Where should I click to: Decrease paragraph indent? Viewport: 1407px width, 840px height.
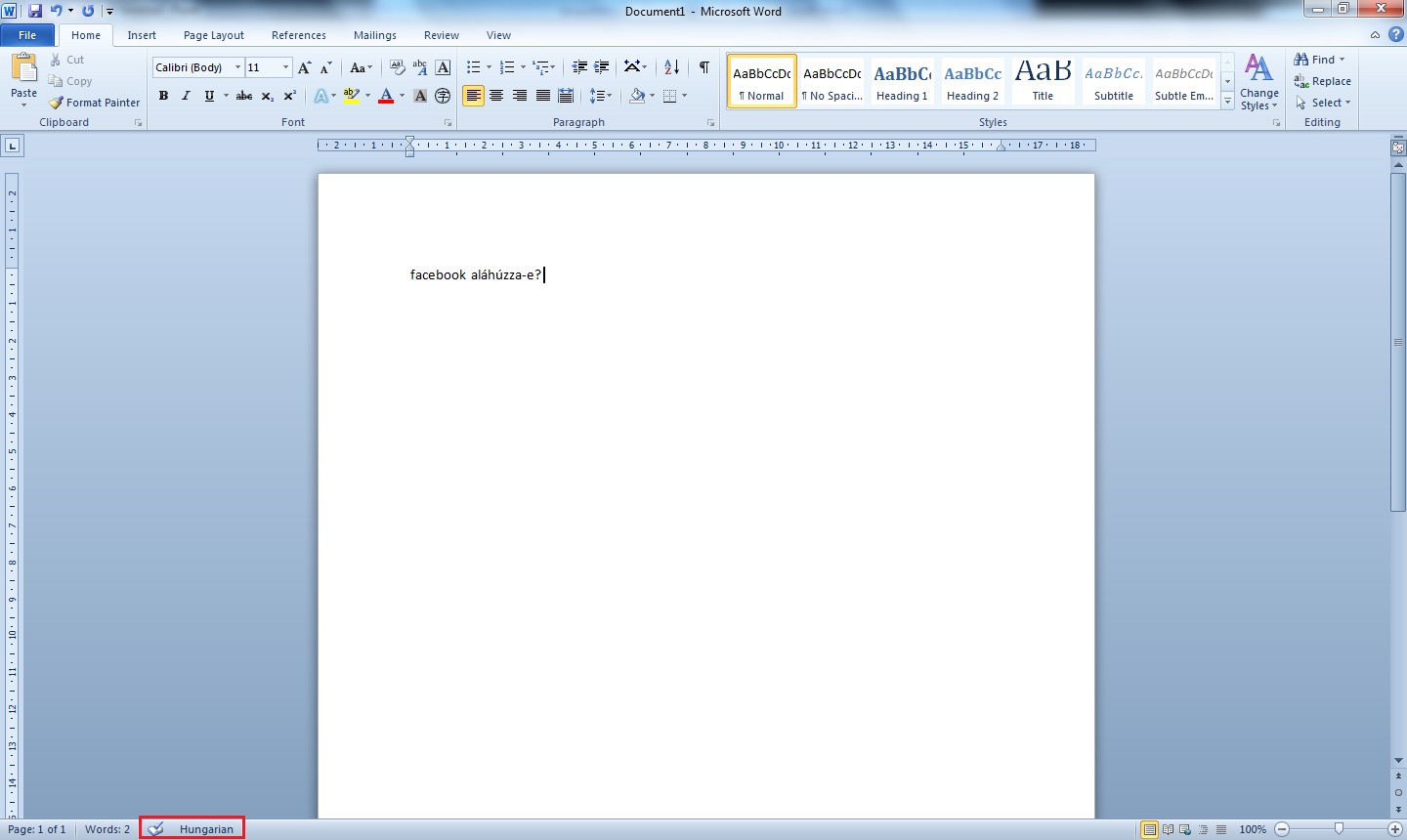579,67
